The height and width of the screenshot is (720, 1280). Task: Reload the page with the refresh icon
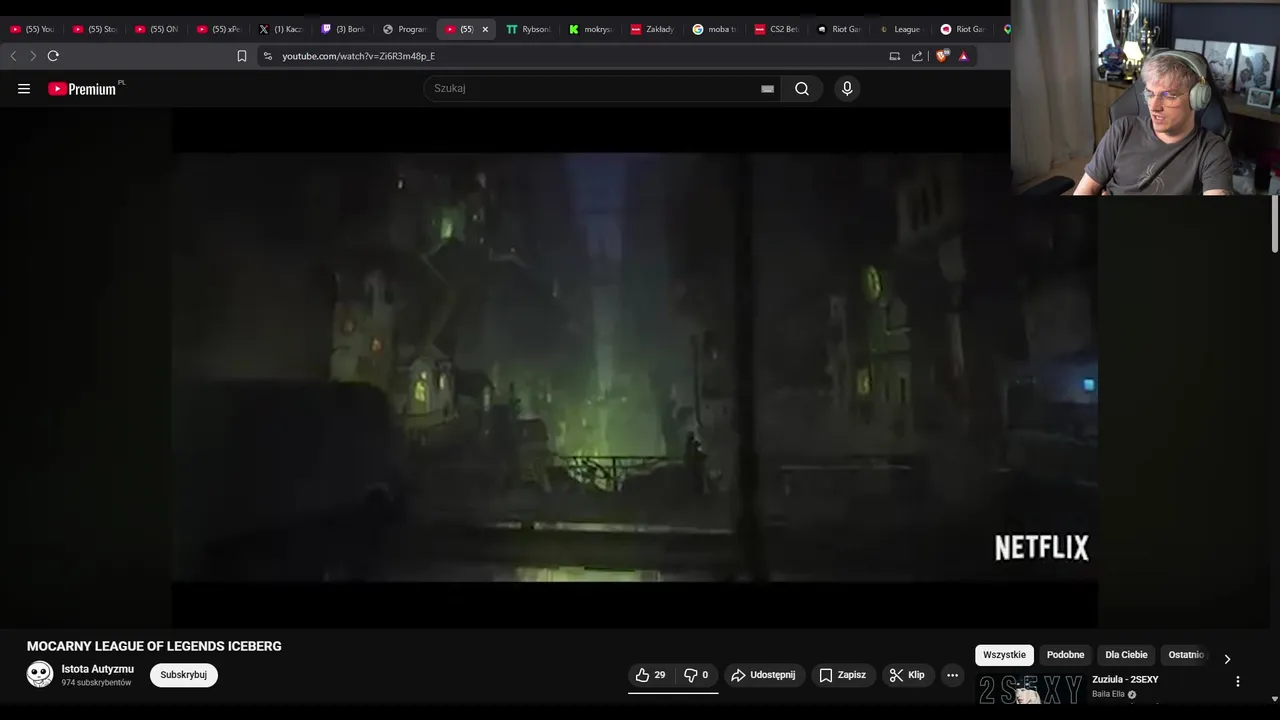[53, 56]
